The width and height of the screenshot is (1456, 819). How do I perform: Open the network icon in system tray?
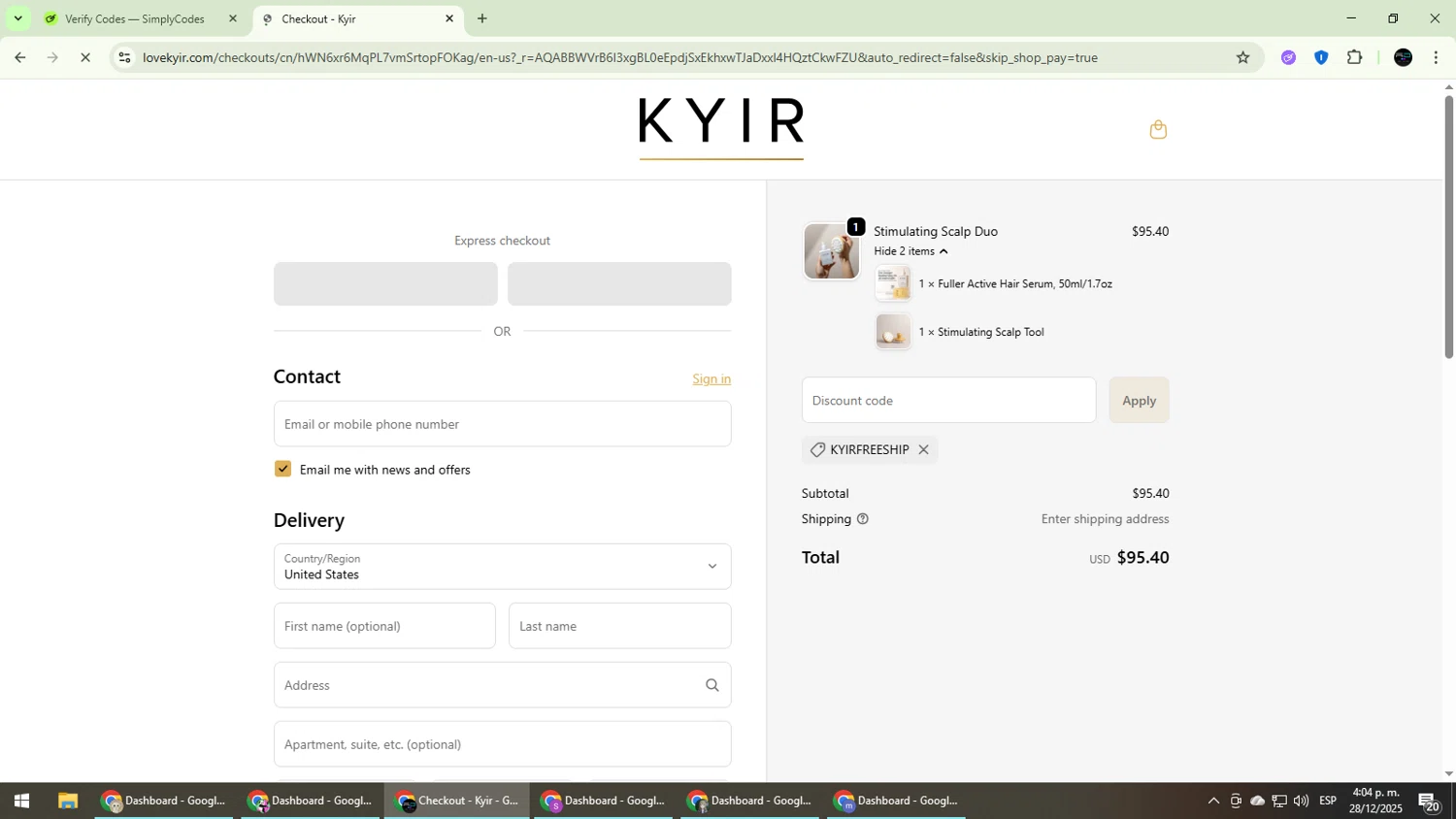click(1279, 801)
